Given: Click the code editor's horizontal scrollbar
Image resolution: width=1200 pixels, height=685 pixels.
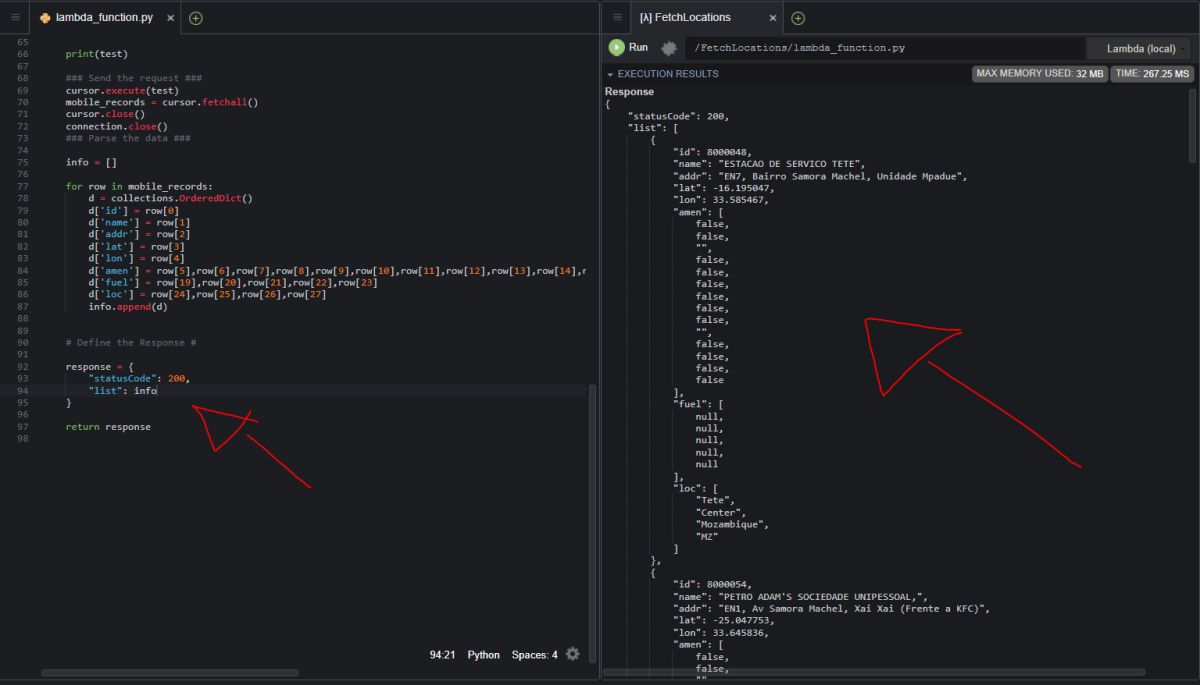Looking at the screenshot, I should pos(170,672).
